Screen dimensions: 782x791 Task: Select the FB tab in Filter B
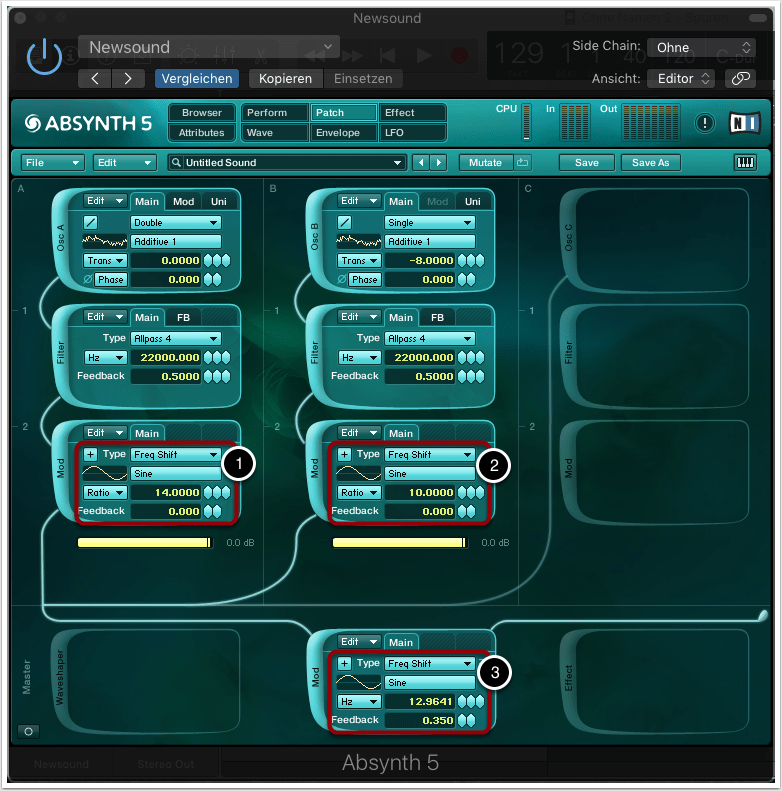tap(437, 317)
